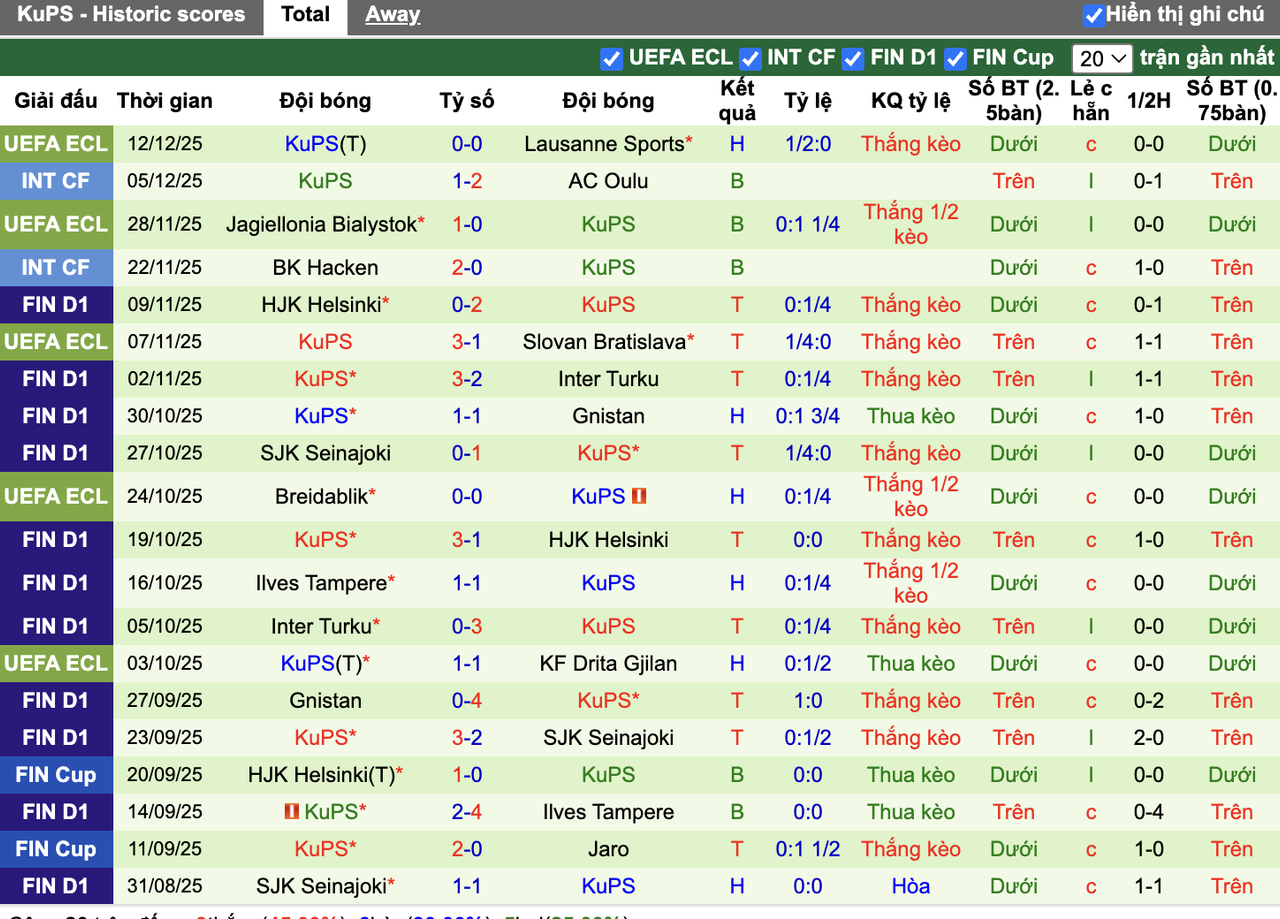Select the INT CF label dated 05/12/25
This screenshot has height=919, width=1280.
55,181
